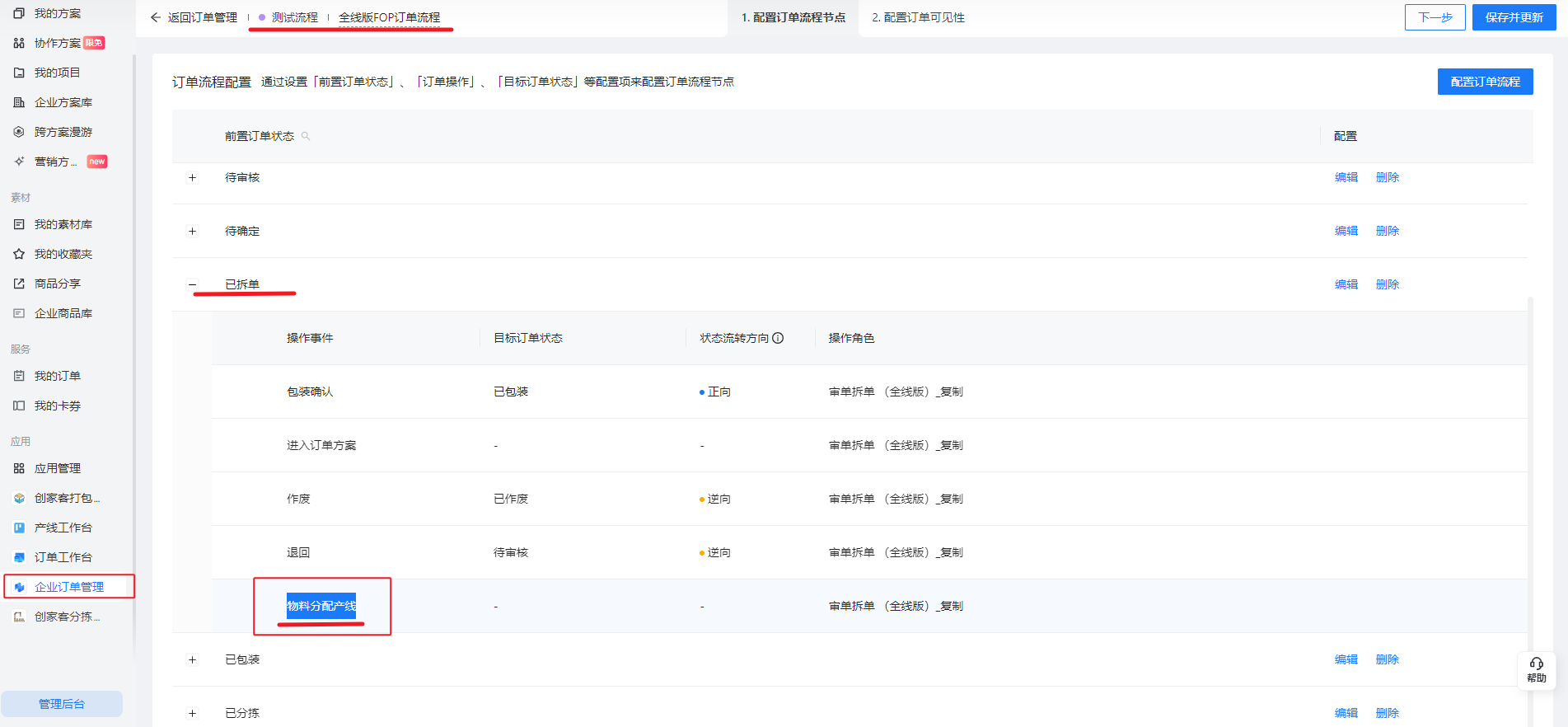Image resolution: width=1568 pixels, height=727 pixels.
Task: Click the 配置订单流程 button
Action: click(x=1485, y=82)
